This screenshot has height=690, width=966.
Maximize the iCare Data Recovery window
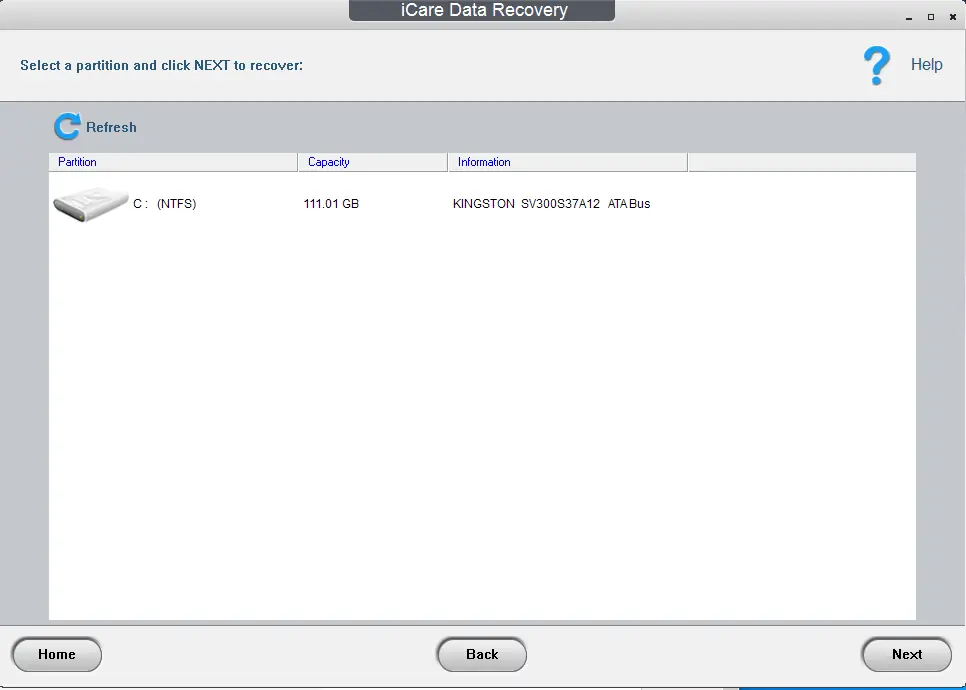point(931,17)
